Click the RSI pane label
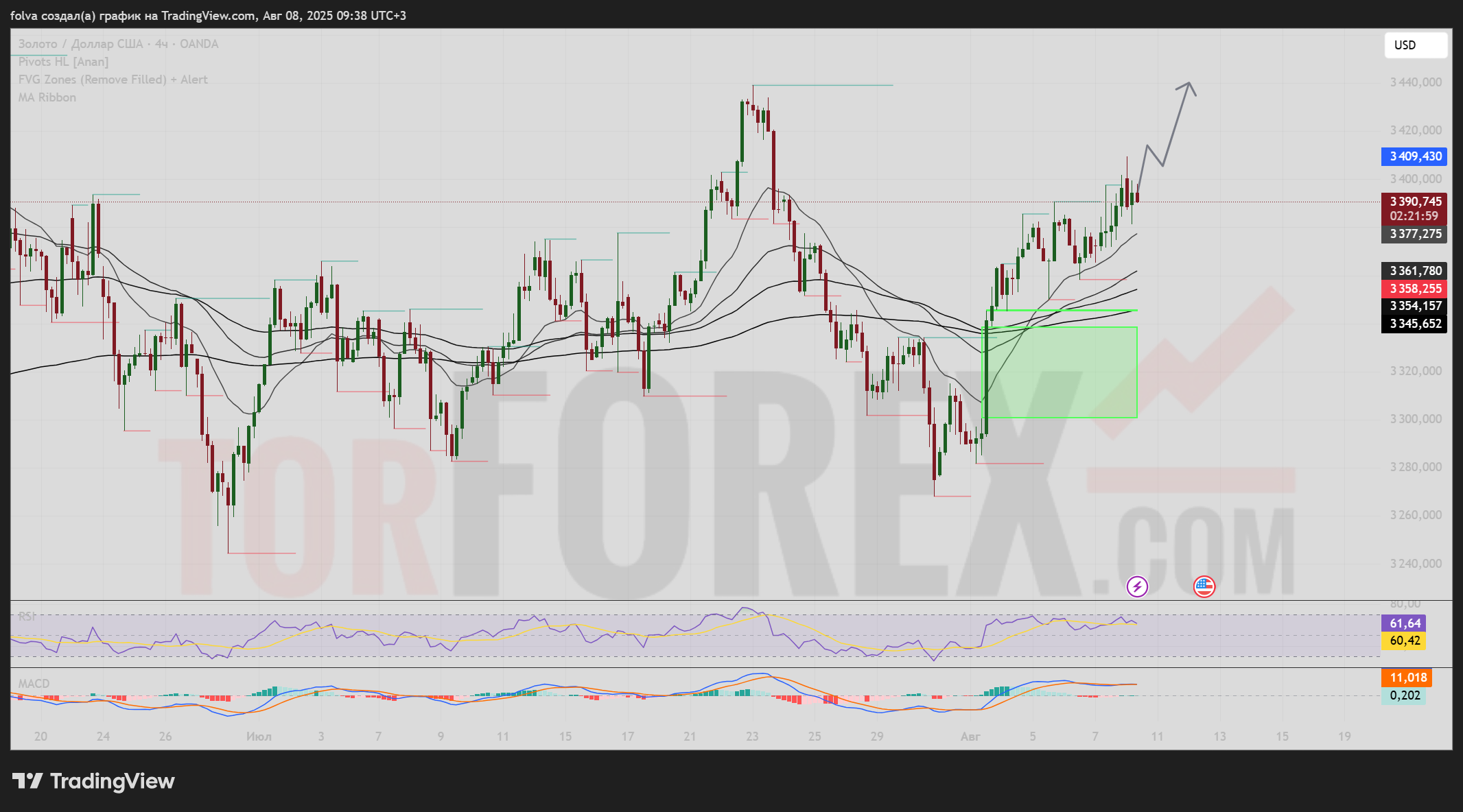 (x=27, y=617)
